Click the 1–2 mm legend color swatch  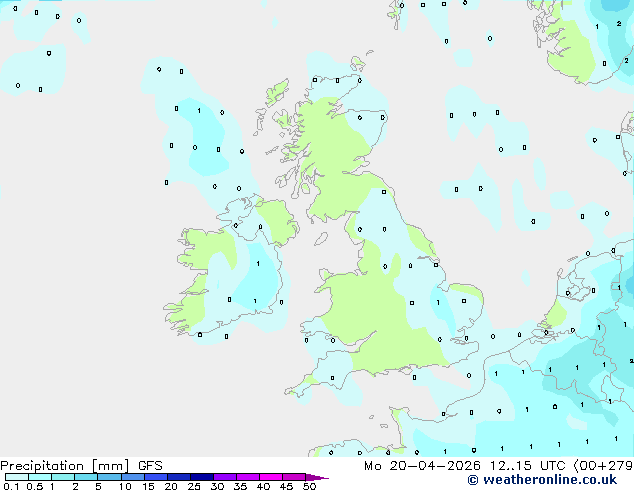[63, 477]
